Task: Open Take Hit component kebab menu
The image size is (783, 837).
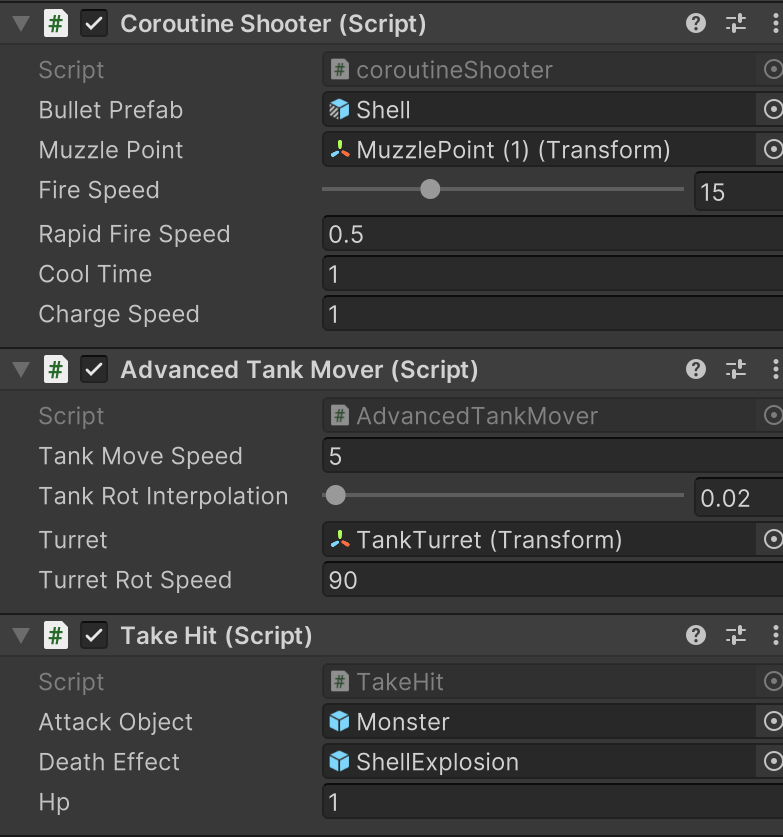Action: tap(776, 636)
